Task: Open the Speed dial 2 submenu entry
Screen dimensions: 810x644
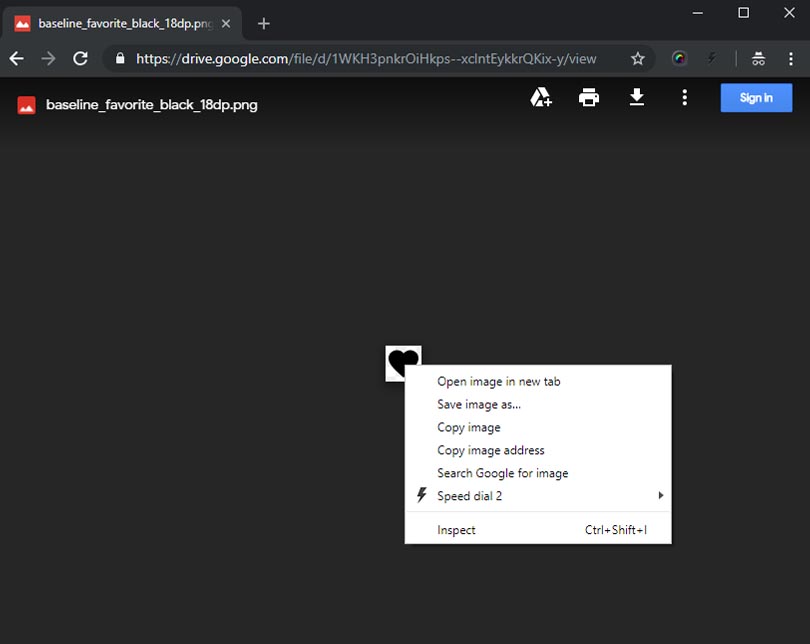Action: (538, 496)
